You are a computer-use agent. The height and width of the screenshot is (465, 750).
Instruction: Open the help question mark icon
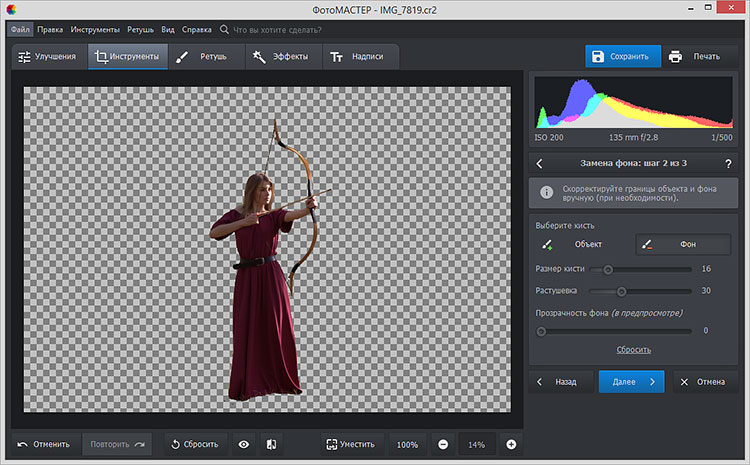727,163
